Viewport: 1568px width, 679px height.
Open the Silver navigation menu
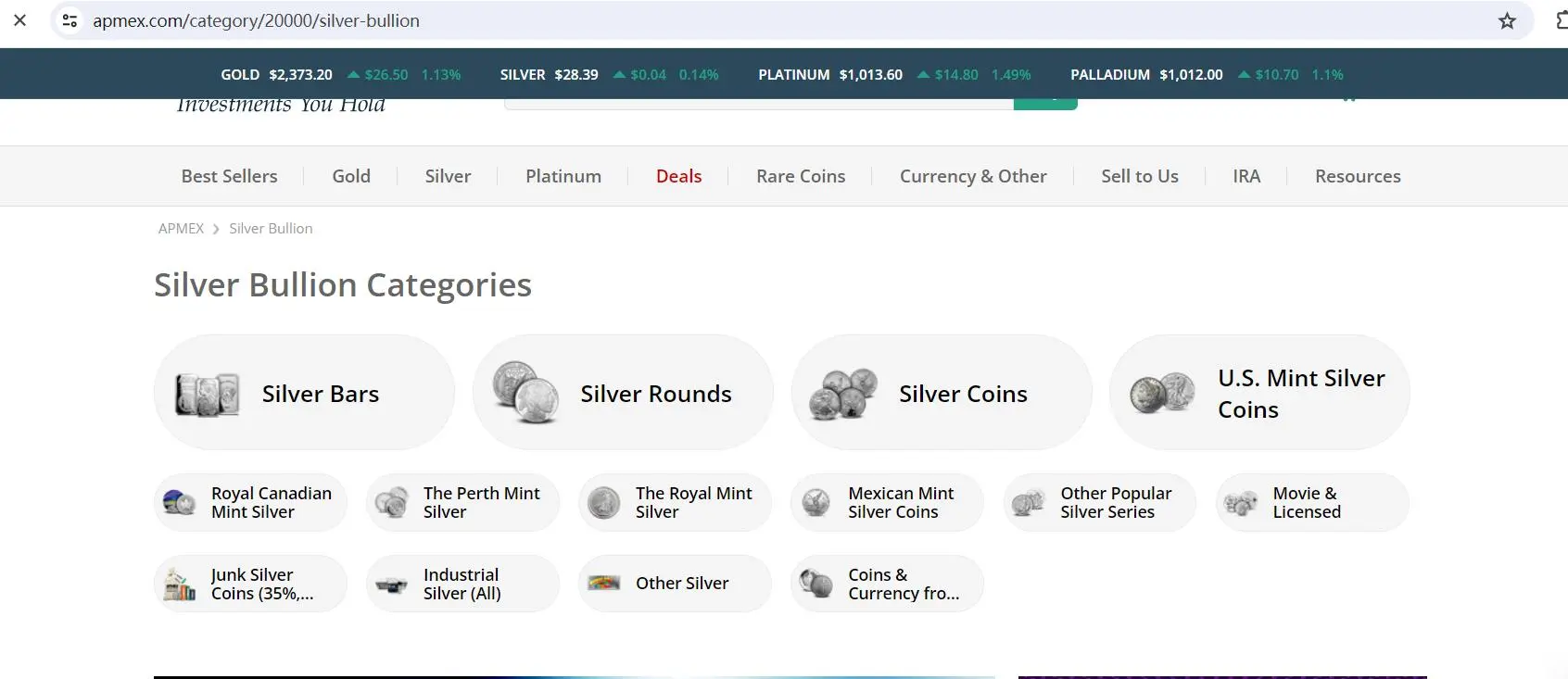pos(448,176)
